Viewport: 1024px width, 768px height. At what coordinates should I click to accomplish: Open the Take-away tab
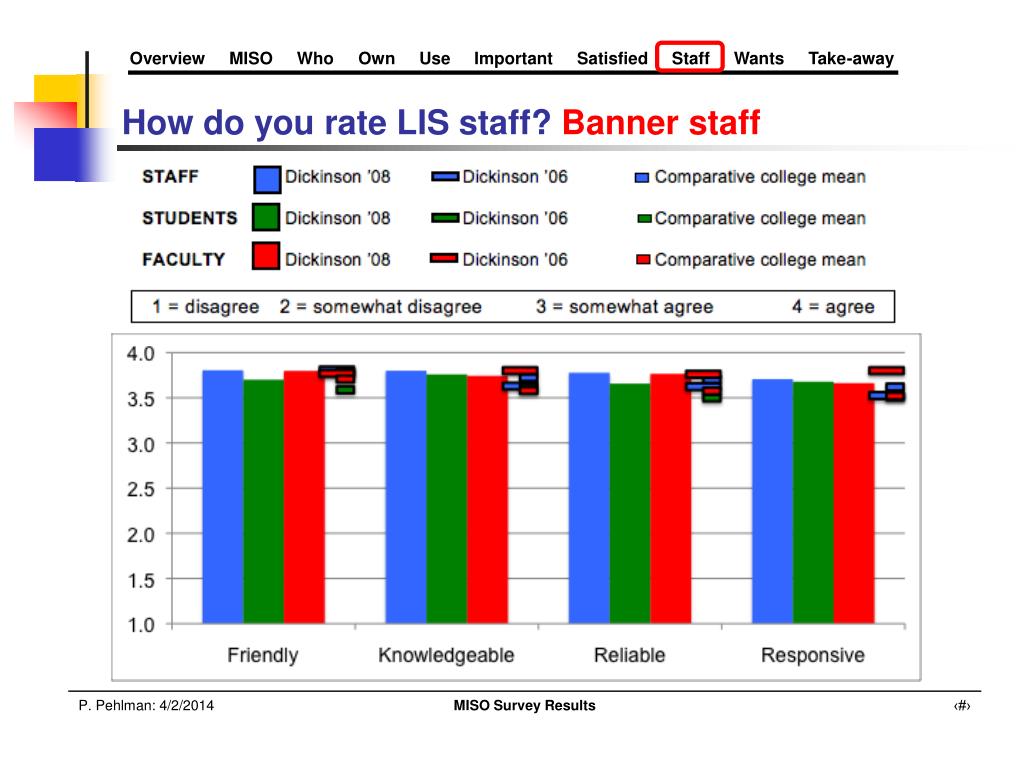point(851,59)
